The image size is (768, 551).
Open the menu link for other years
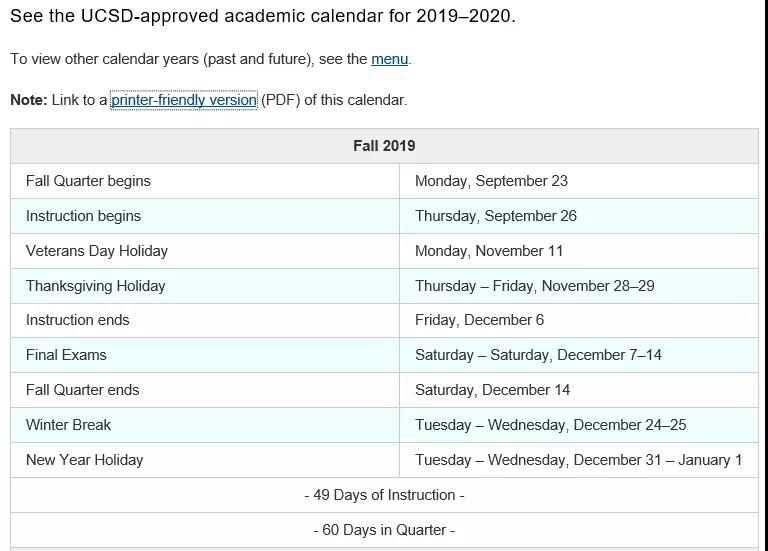(389, 59)
